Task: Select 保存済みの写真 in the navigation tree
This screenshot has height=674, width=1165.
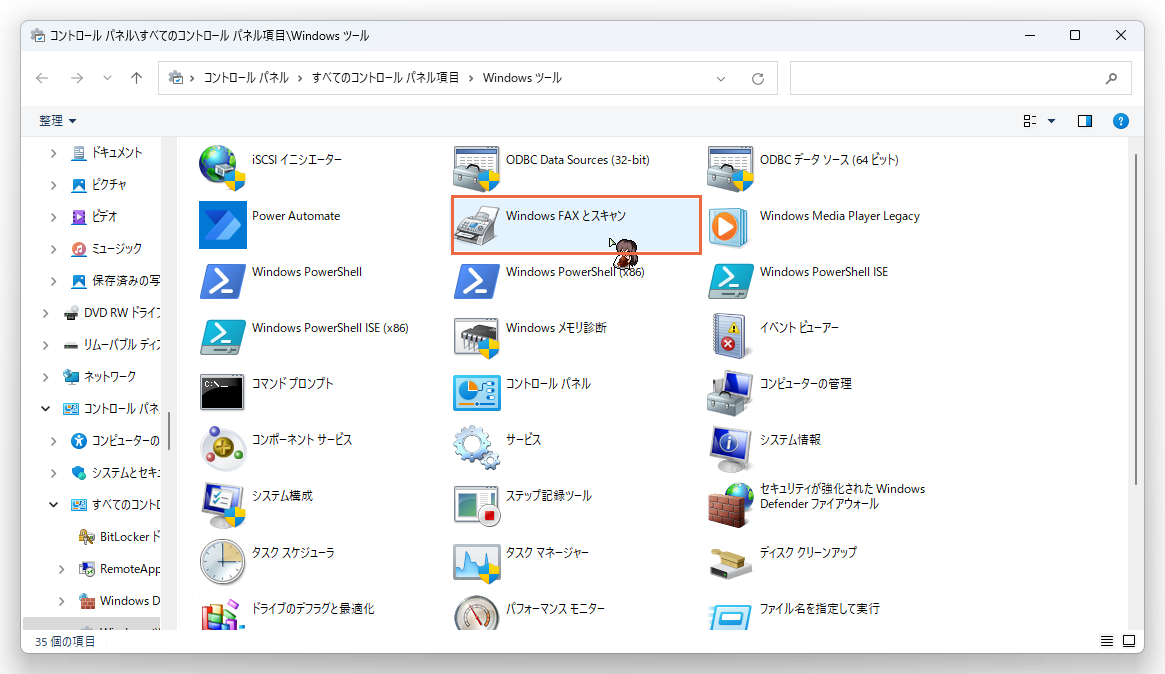Action: click(115, 281)
